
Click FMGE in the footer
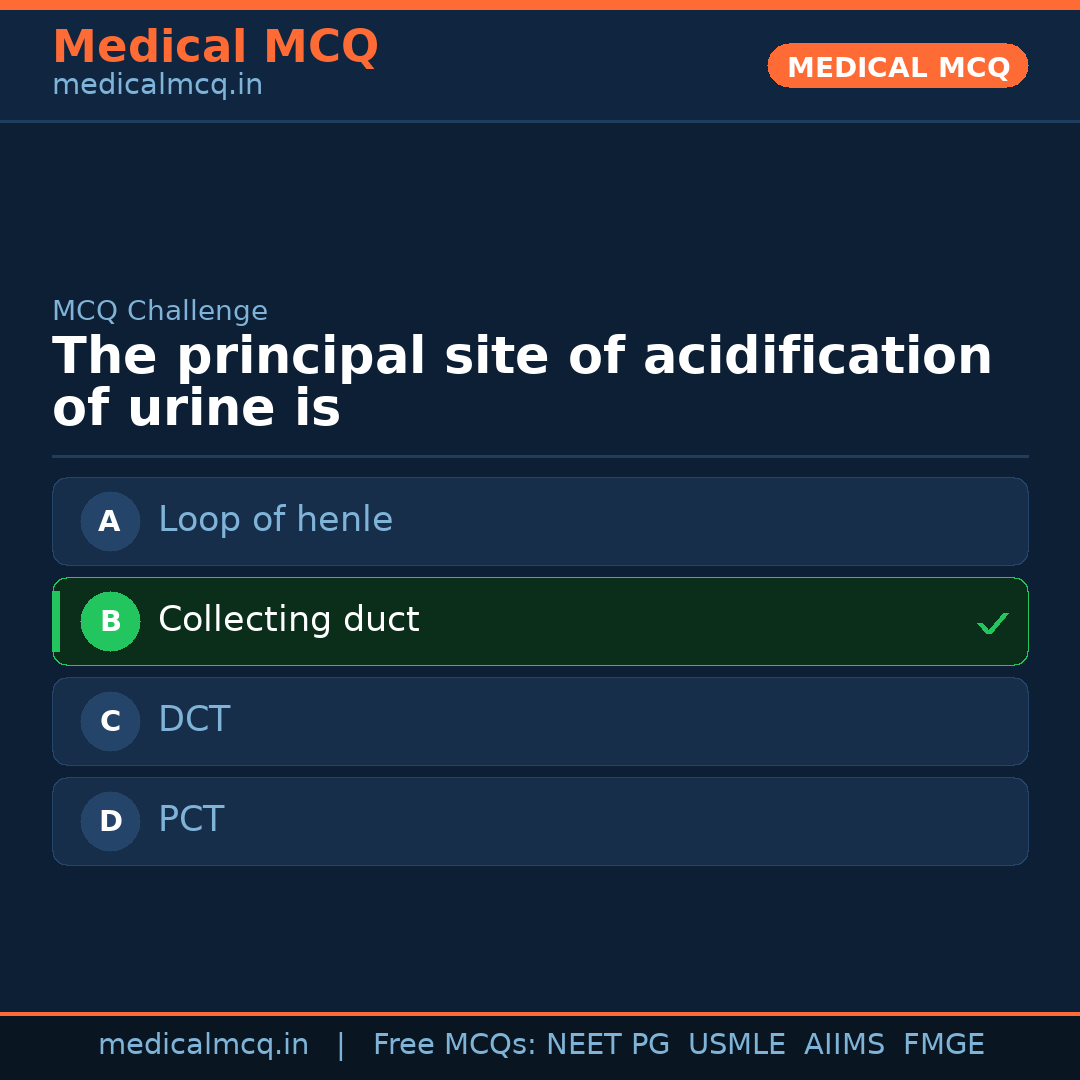pyautogui.click(x=943, y=1045)
